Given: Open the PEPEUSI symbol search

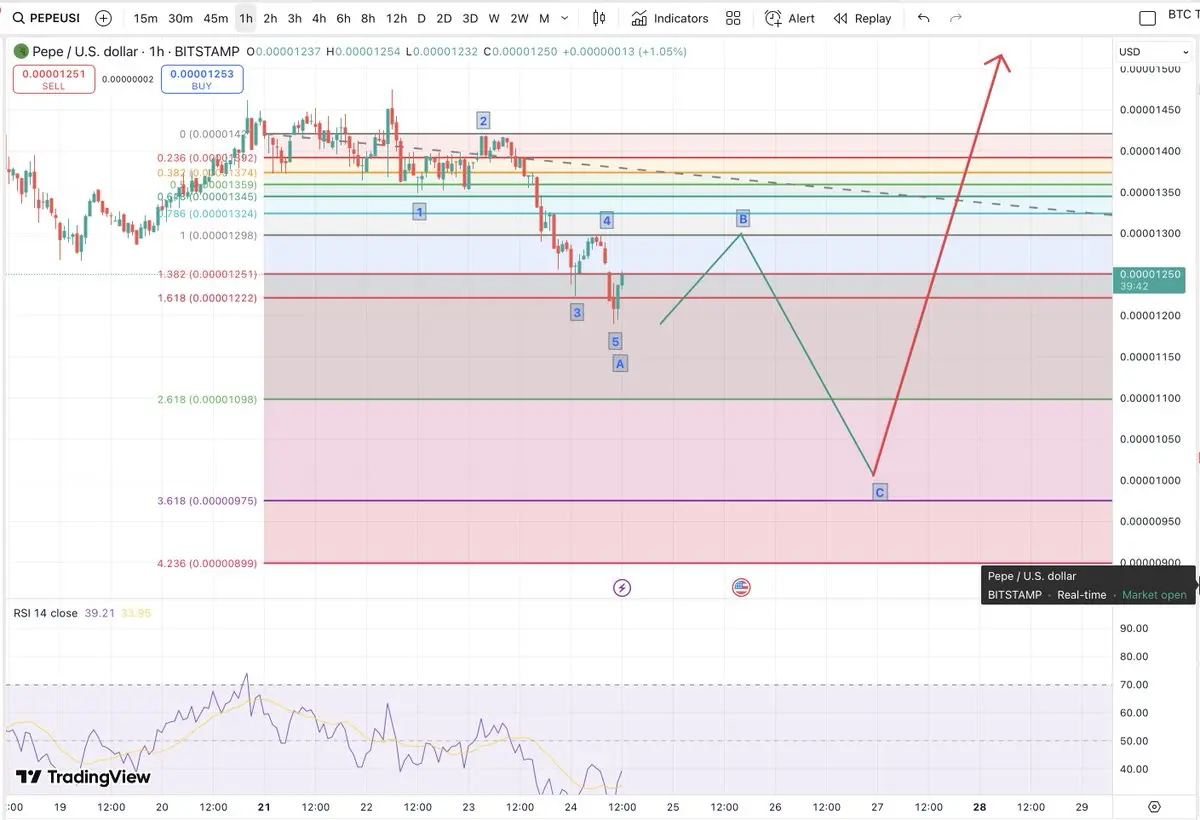Looking at the screenshot, I should (x=46, y=18).
